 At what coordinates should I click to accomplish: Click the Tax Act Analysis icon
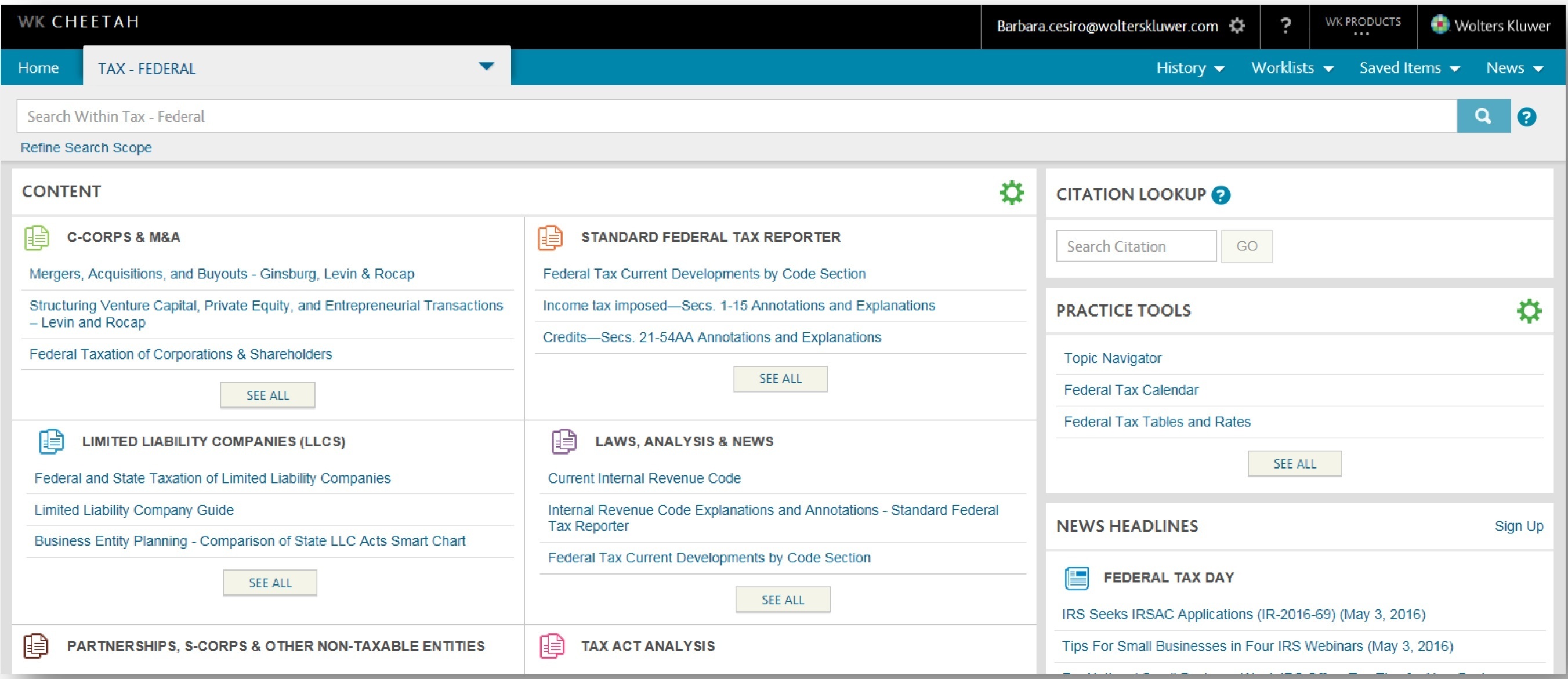pyautogui.click(x=552, y=645)
